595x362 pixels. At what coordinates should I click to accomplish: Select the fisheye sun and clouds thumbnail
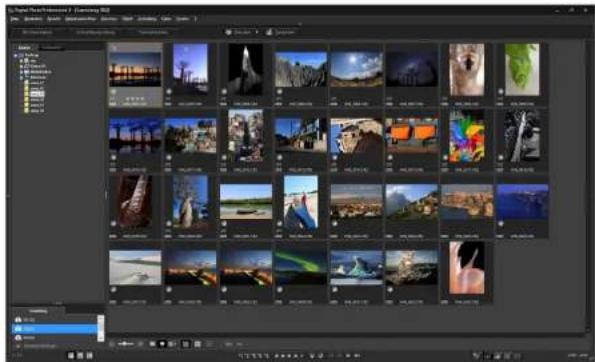[356, 69]
